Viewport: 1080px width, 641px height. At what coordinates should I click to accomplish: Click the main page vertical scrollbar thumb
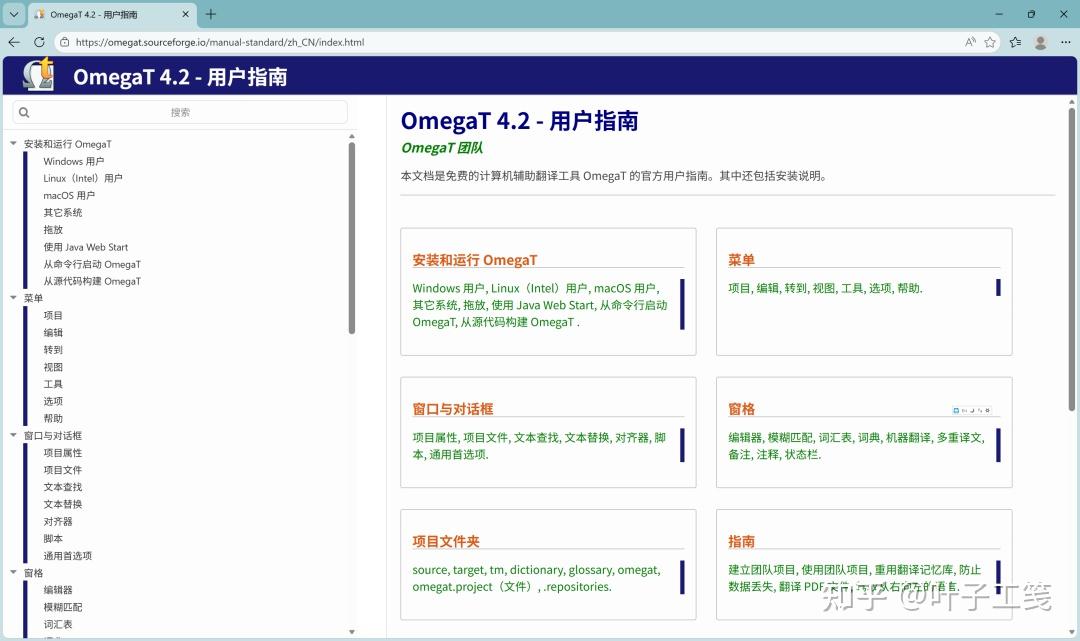coord(1072,260)
